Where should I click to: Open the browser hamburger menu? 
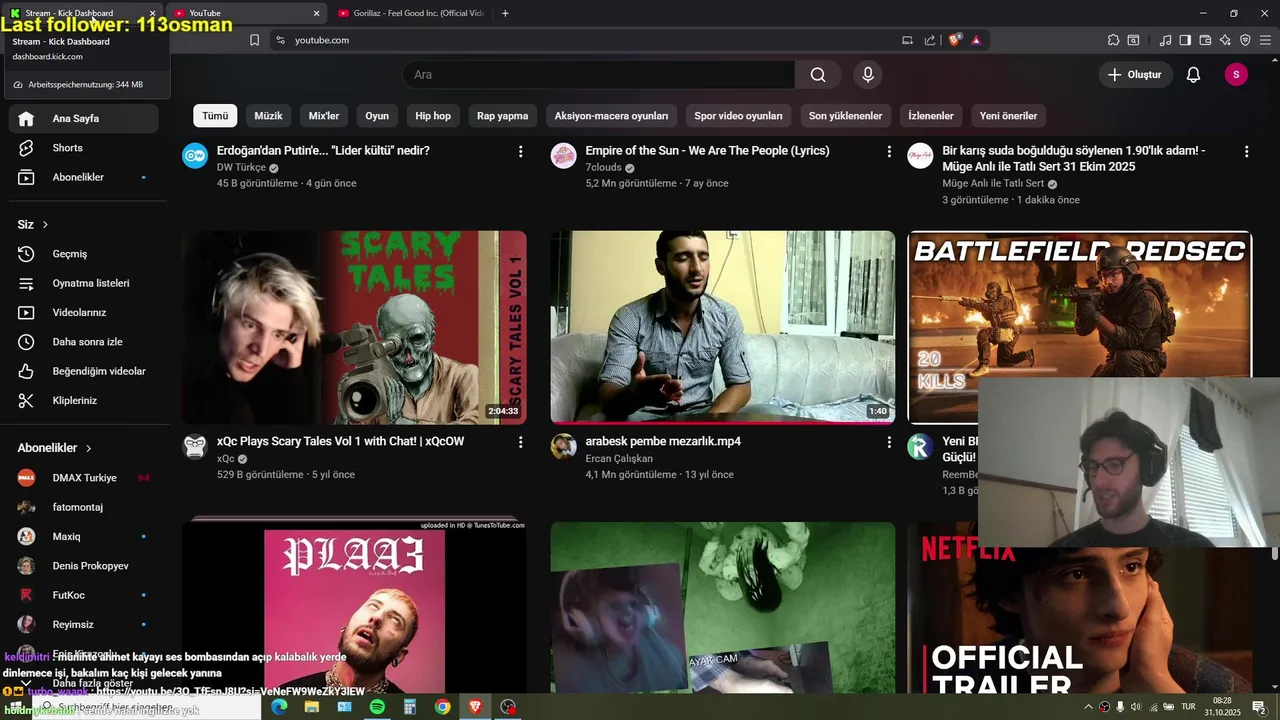[1265, 40]
